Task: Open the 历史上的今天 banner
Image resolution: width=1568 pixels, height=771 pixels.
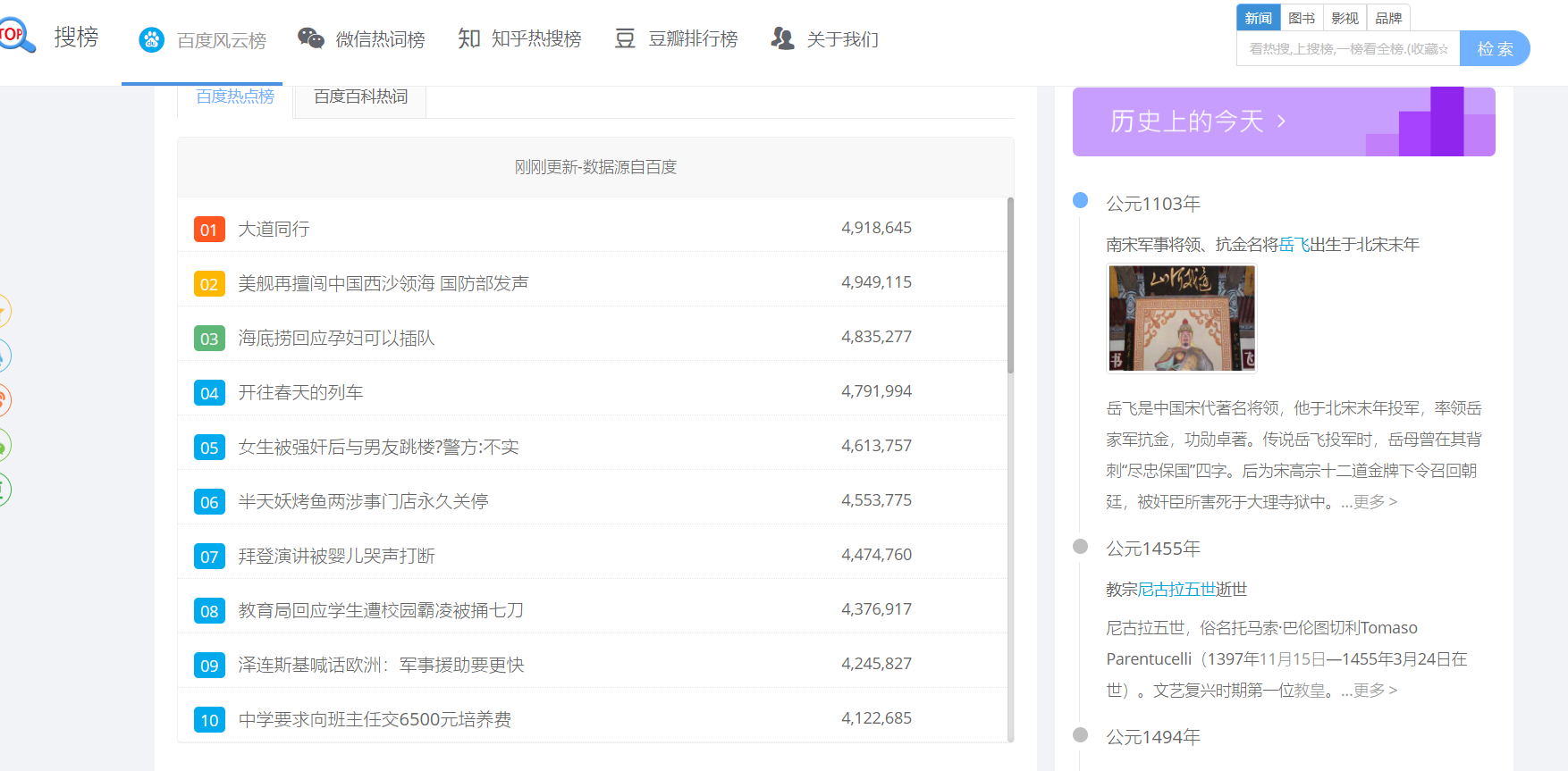Action: point(1283,122)
